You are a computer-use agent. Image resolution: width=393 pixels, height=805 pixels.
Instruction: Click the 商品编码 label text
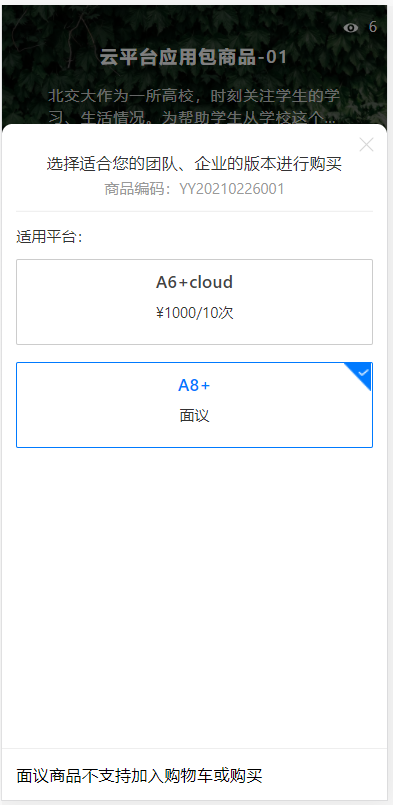[x=135, y=189]
